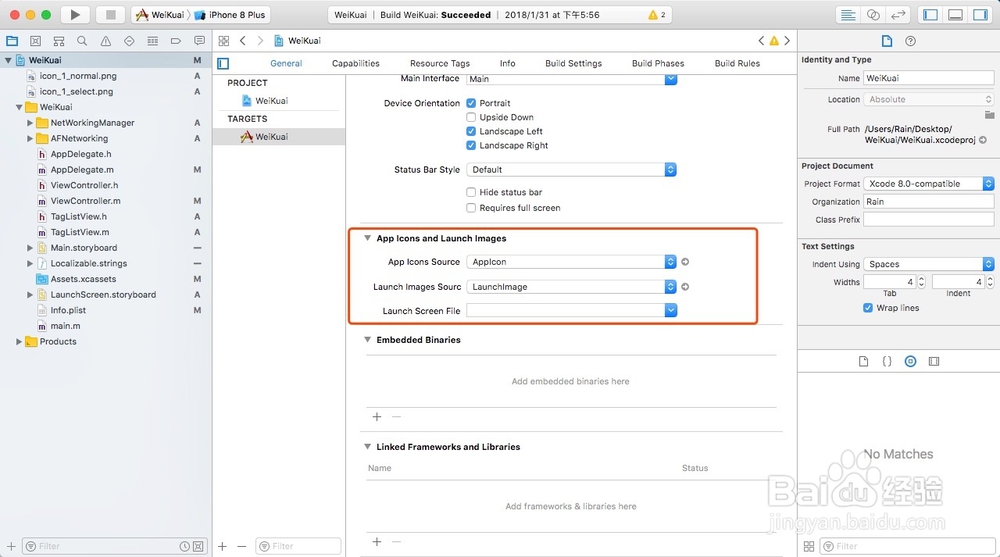The width and height of the screenshot is (1000, 557).
Task: Stop the running build
Action: pos(110,15)
